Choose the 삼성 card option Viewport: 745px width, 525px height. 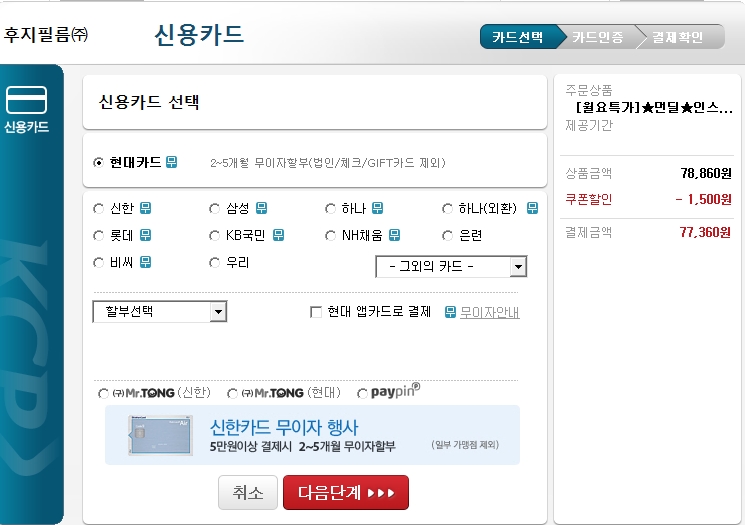pos(214,209)
